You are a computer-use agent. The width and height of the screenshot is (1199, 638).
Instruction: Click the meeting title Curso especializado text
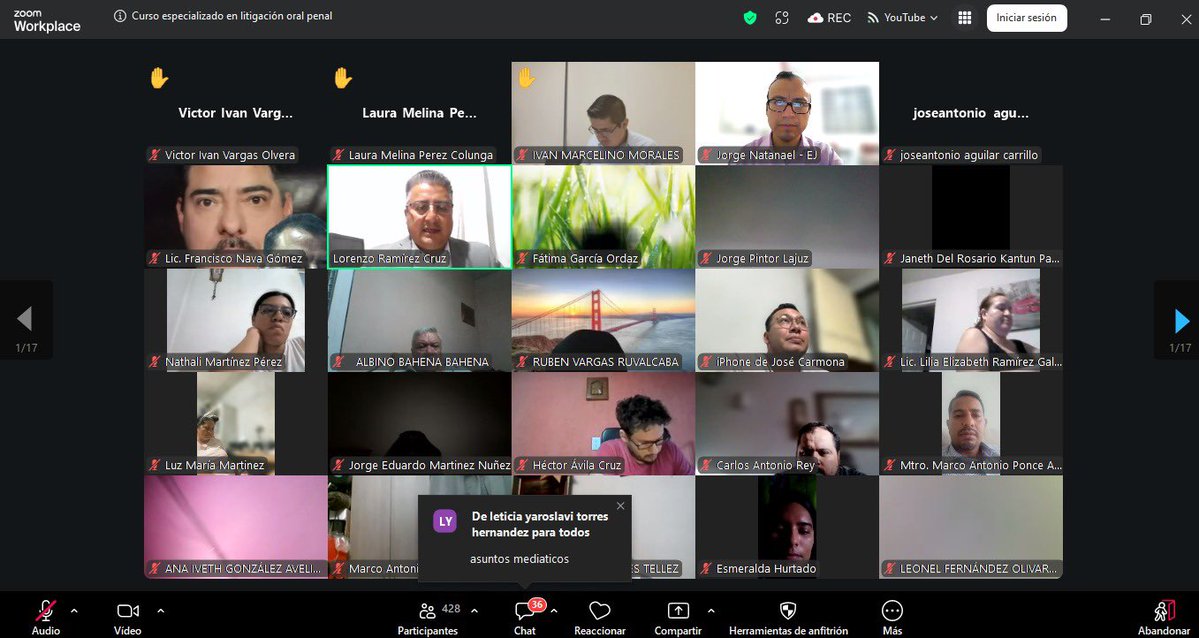232,16
